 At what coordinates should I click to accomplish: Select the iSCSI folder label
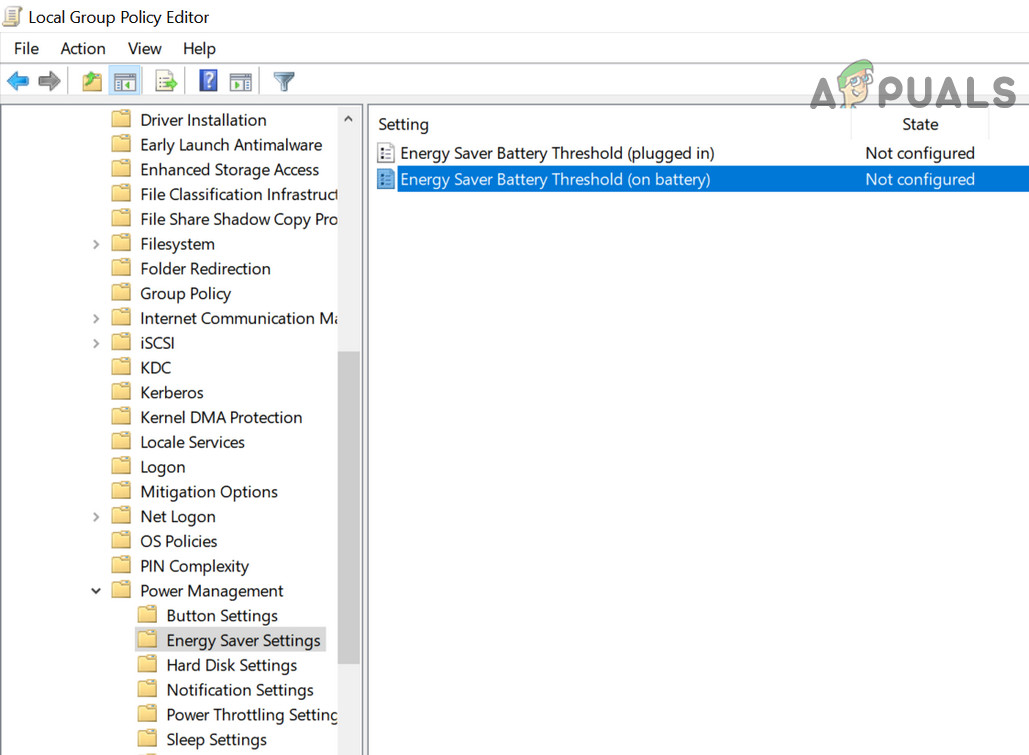coord(158,343)
